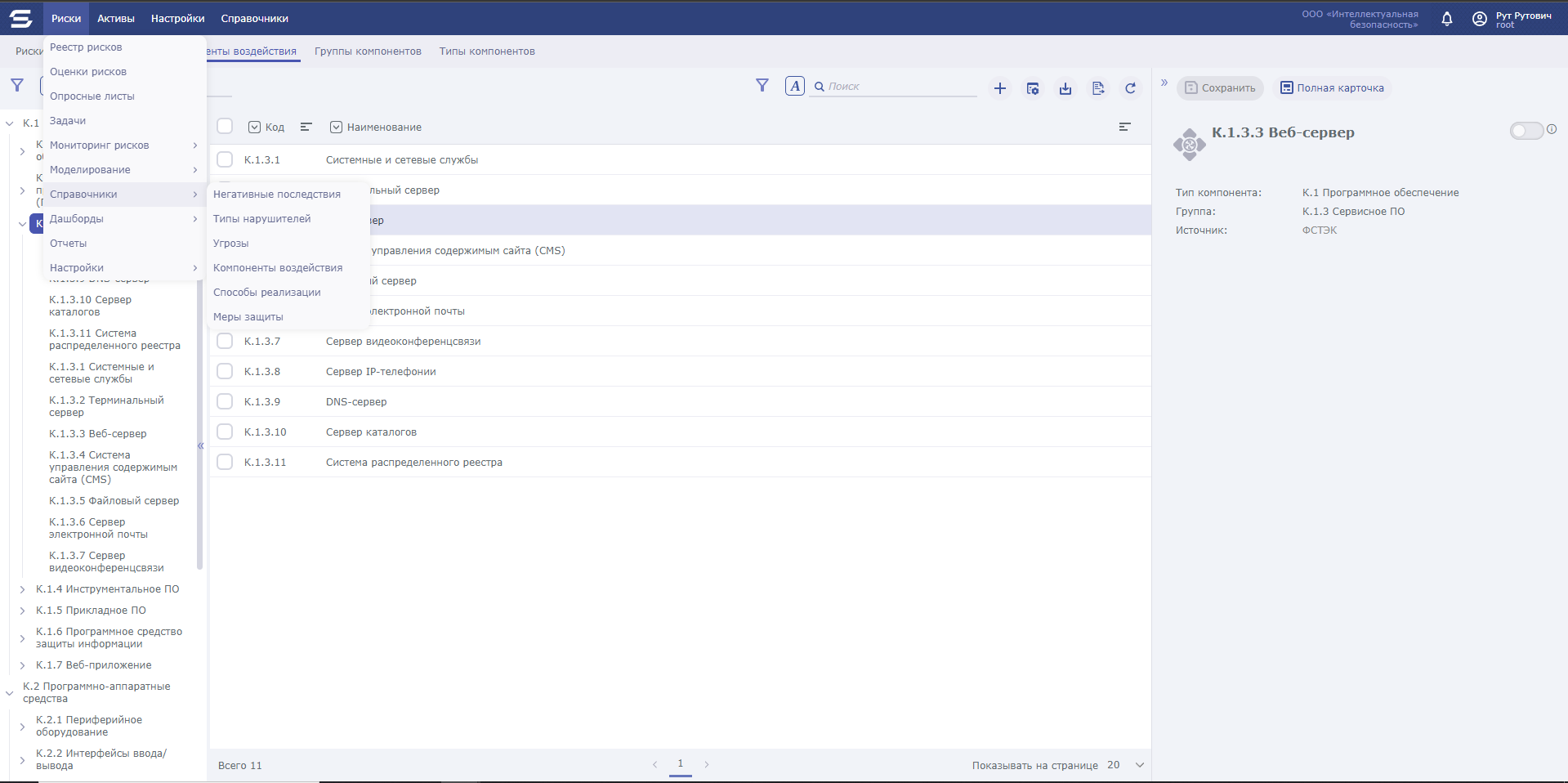Expand К.2.2 Интерфейсы ввода/вывода node
The image size is (1568, 783).
point(22,760)
